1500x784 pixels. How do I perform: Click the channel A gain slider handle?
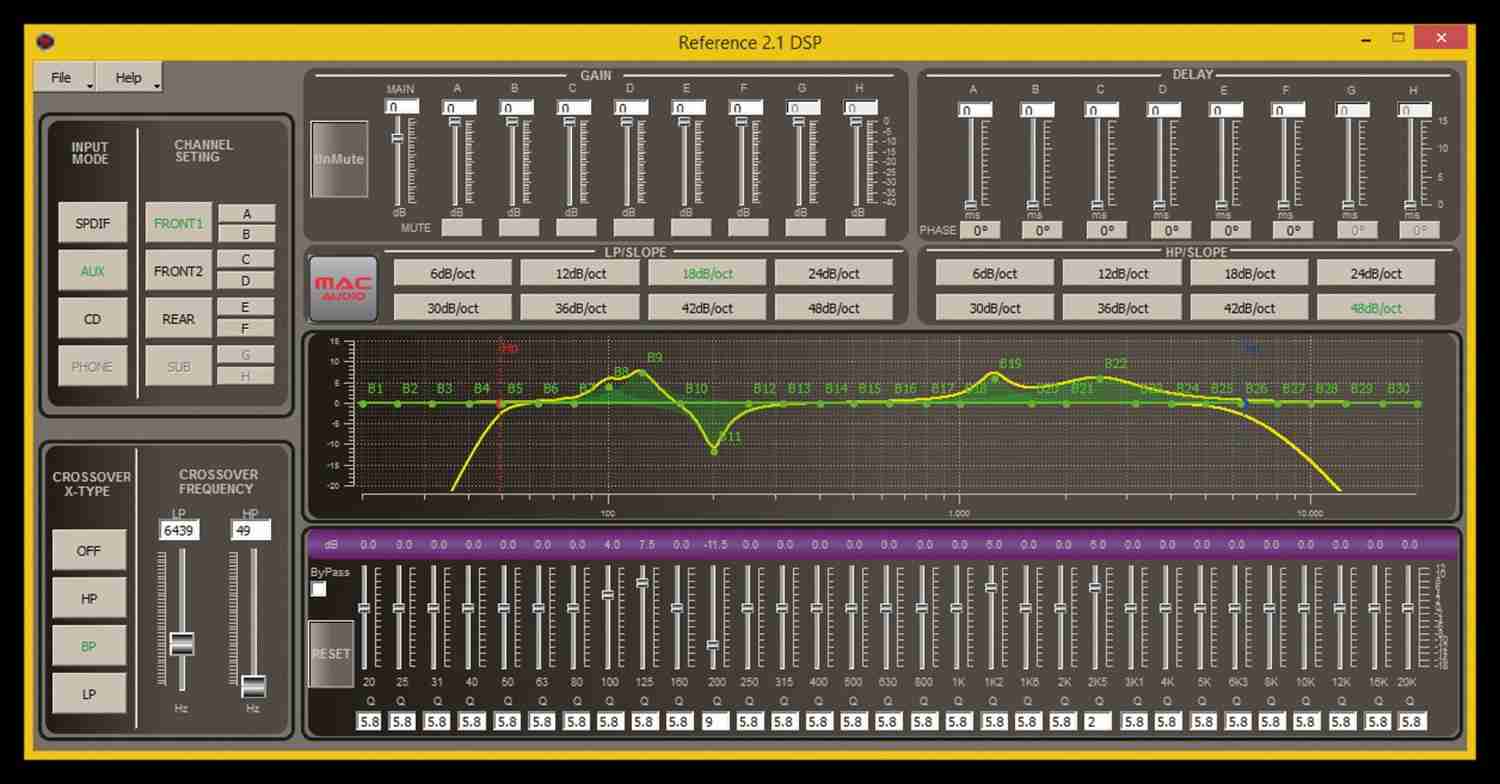click(x=455, y=122)
